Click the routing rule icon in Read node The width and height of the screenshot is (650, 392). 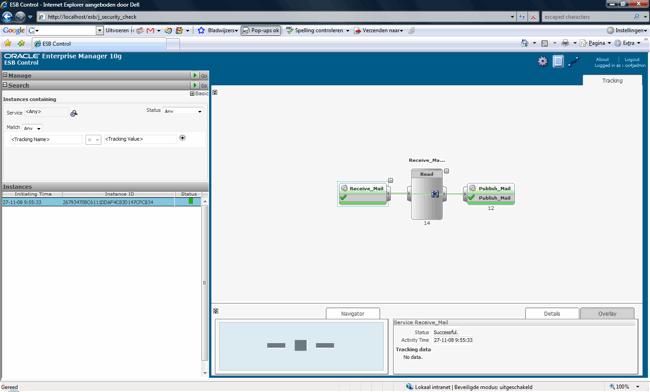pyautogui.click(x=435, y=194)
